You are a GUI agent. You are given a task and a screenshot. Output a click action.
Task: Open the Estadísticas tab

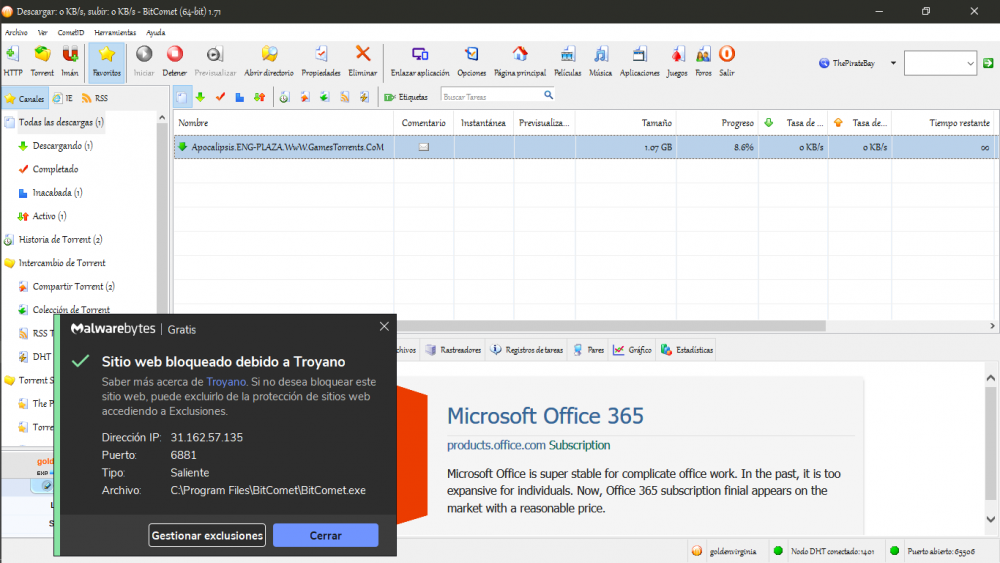[687, 349]
